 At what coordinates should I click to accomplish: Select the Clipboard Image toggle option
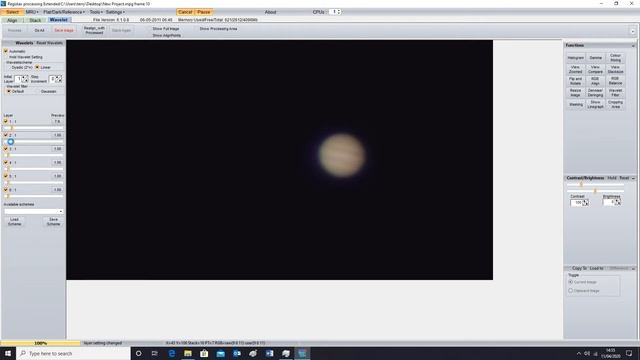(x=571, y=291)
